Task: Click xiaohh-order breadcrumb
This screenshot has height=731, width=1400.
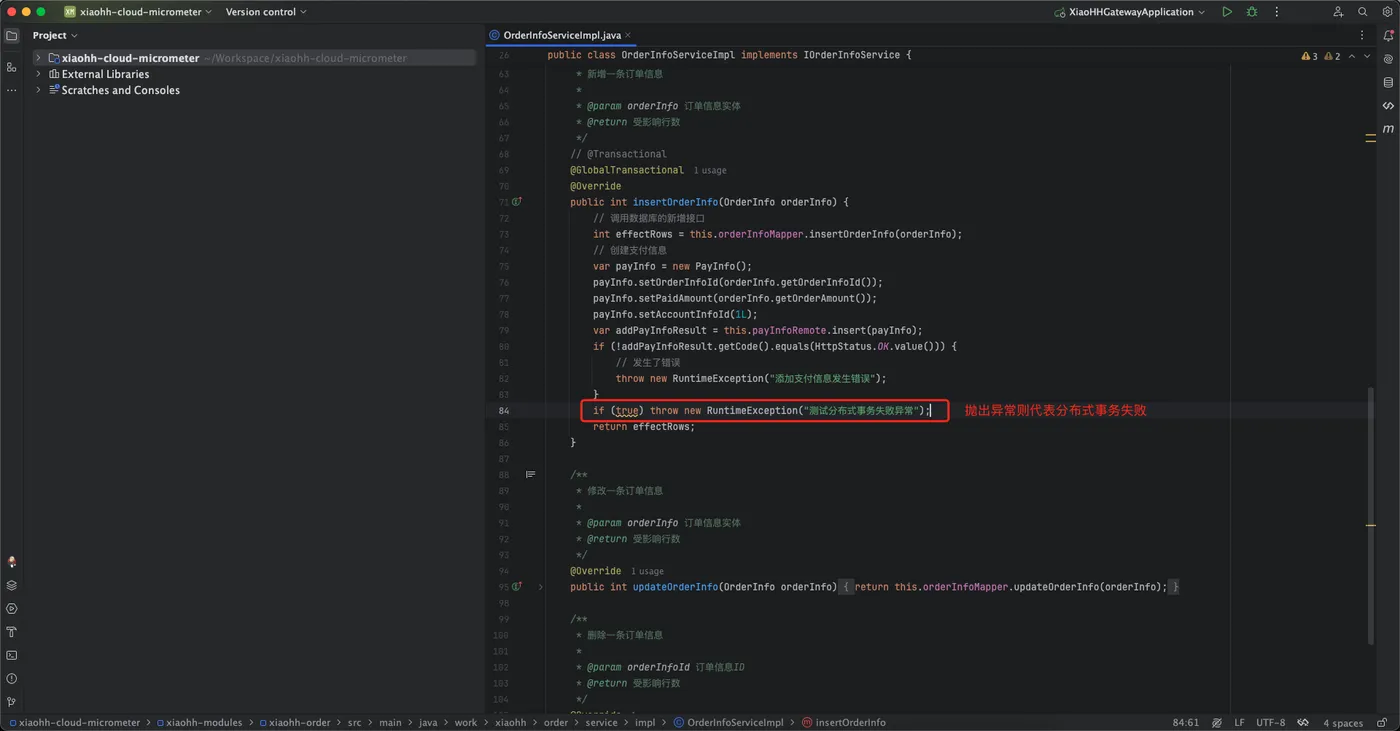Action: click(x=295, y=722)
